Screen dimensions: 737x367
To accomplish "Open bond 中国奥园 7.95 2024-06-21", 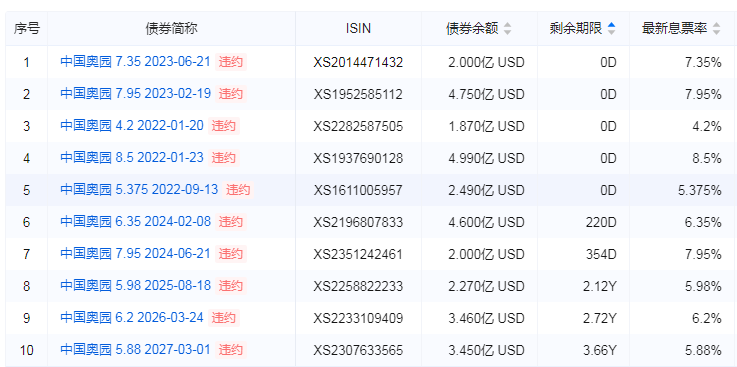I will tap(136, 254).
